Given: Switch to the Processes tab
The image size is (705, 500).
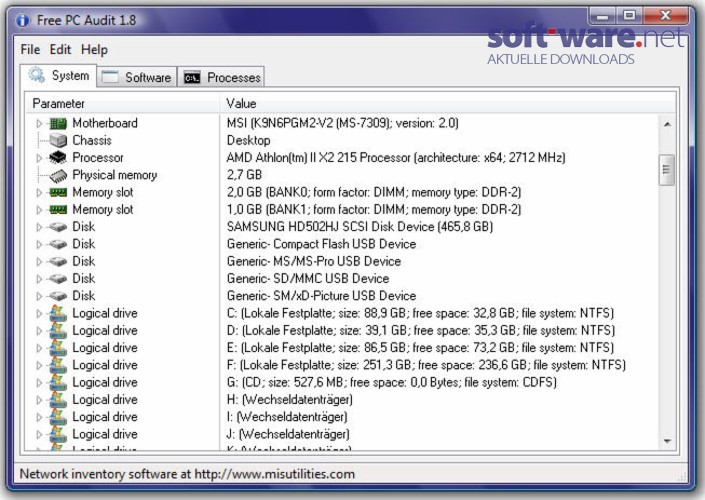Looking at the screenshot, I should 221,77.
